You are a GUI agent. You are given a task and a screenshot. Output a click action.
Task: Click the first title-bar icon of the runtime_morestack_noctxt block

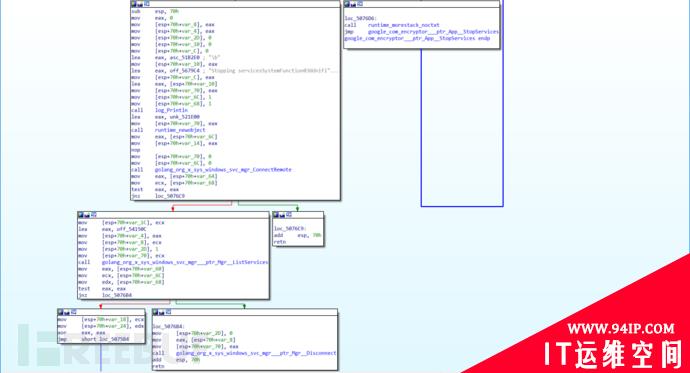click(x=347, y=4)
